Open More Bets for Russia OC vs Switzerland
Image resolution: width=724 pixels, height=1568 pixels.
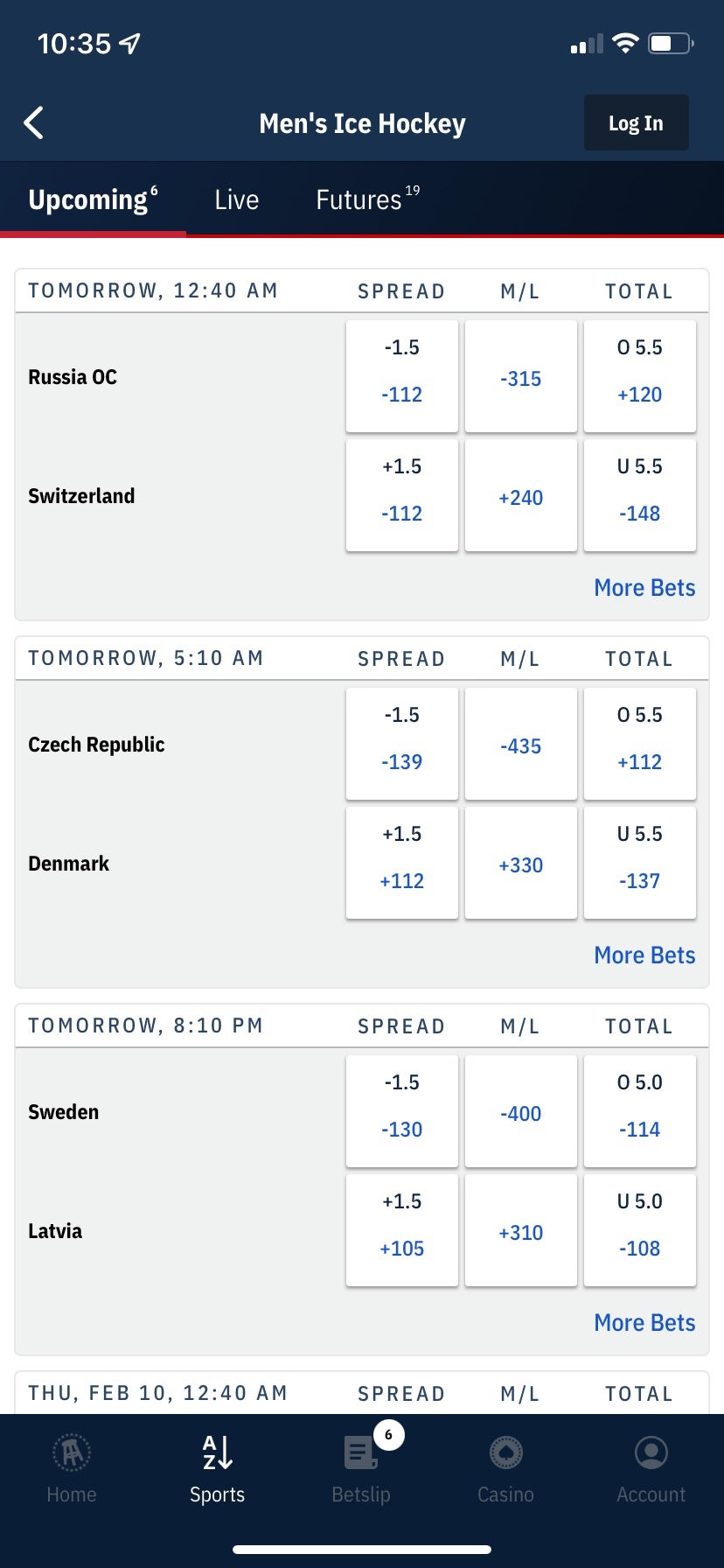click(x=644, y=588)
